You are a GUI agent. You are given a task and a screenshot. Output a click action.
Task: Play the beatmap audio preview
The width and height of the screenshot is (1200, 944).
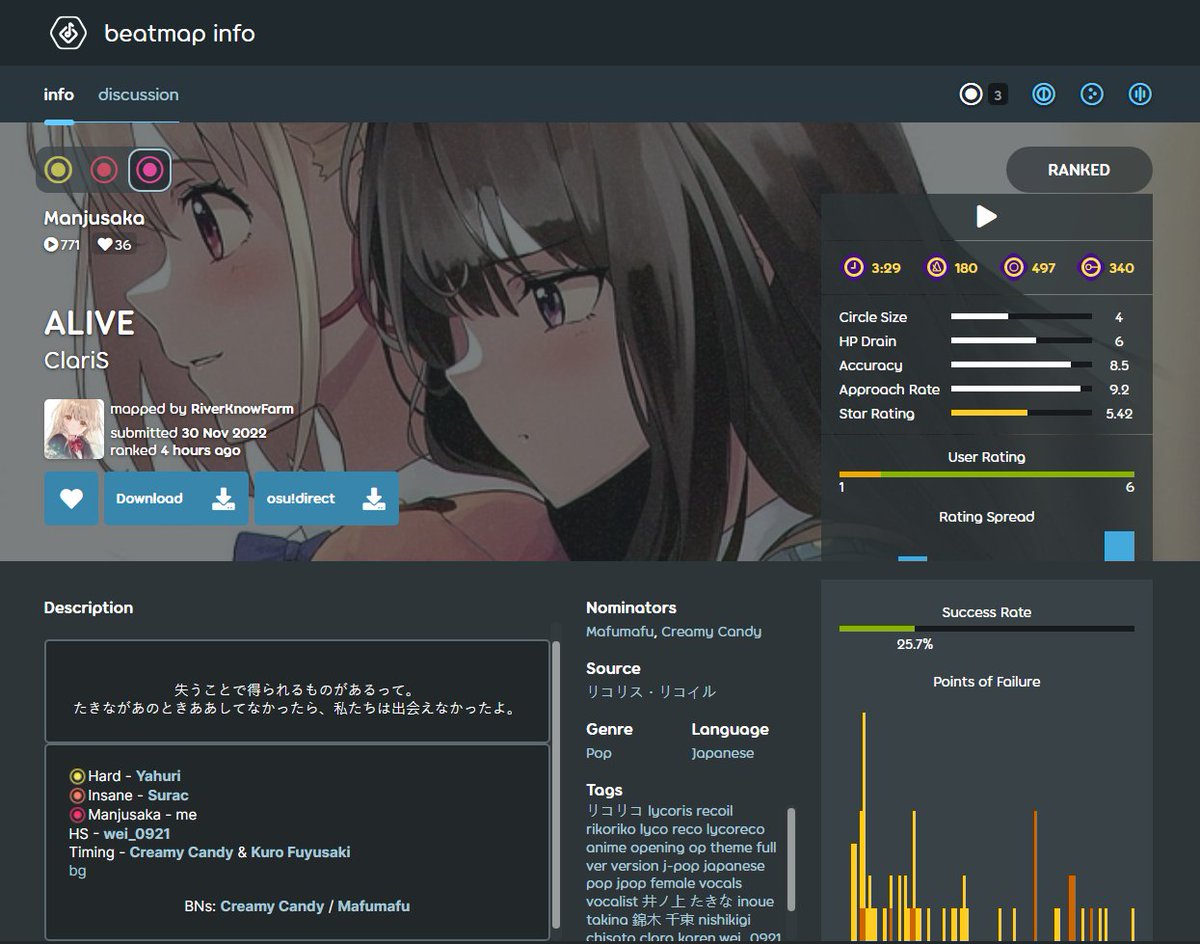[x=986, y=217]
